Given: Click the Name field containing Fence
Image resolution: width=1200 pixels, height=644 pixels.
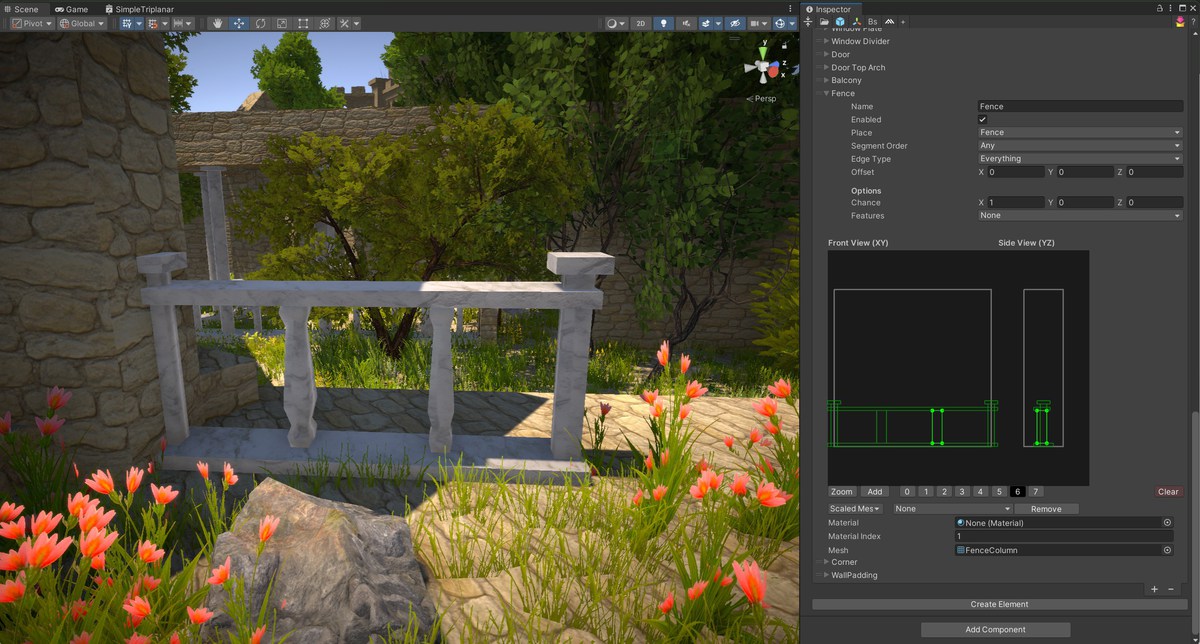Looking at the screenshot, I should (x=1080, y=106).
